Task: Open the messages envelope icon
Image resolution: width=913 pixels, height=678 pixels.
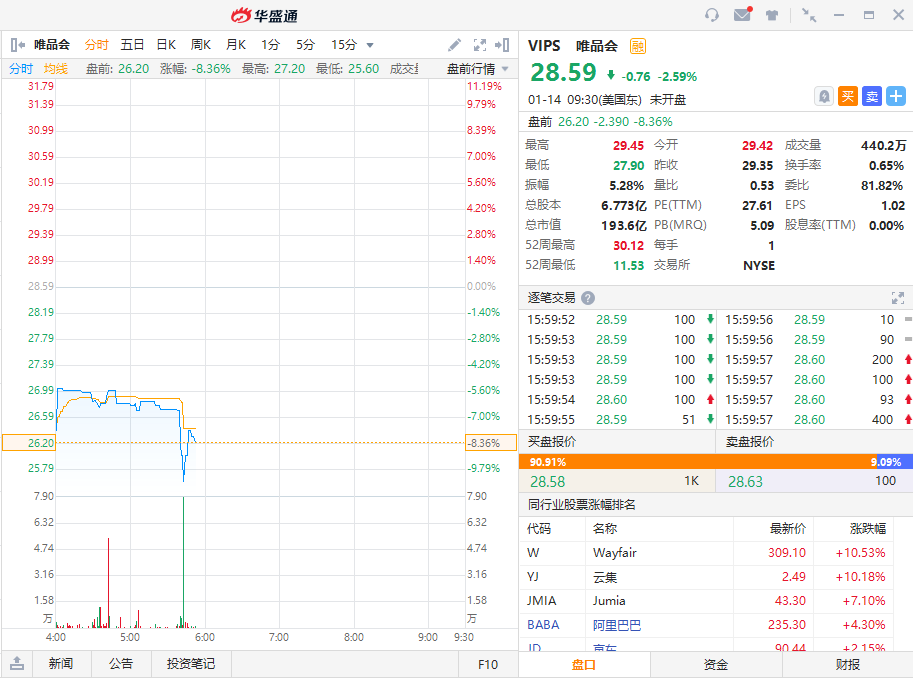Action: 742,14
